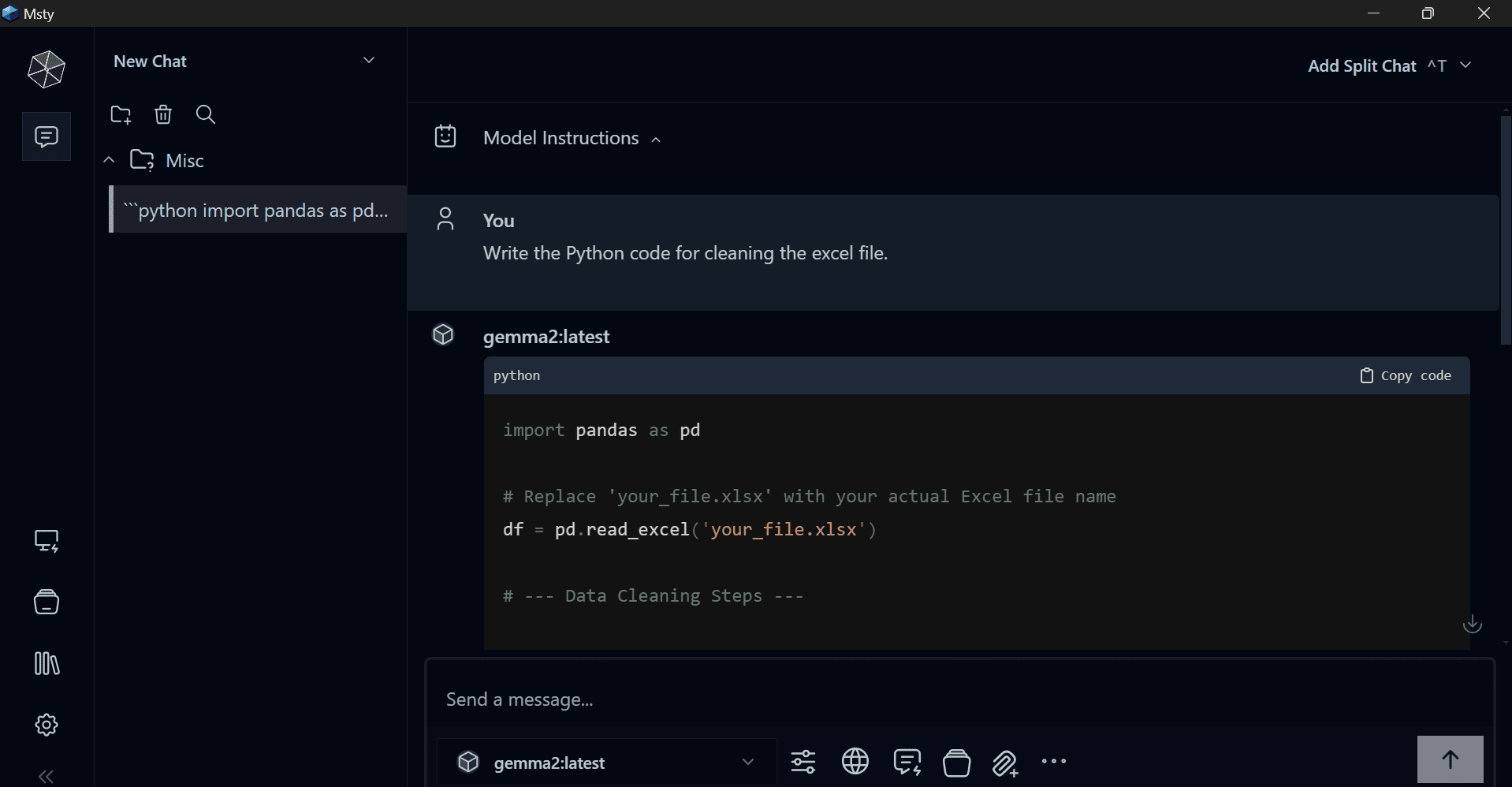Viewport: 1512px width, 787px height.
Task: Collapse the sidebar with double chevron
Action: tap(47, 777)
